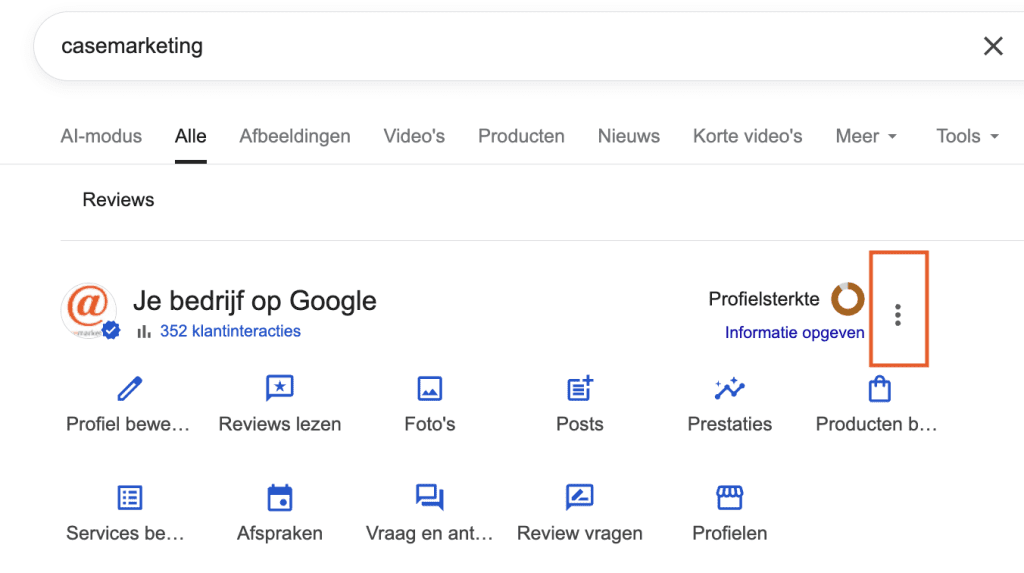Click the Afspraken calendar icon

tap(280, 498)
